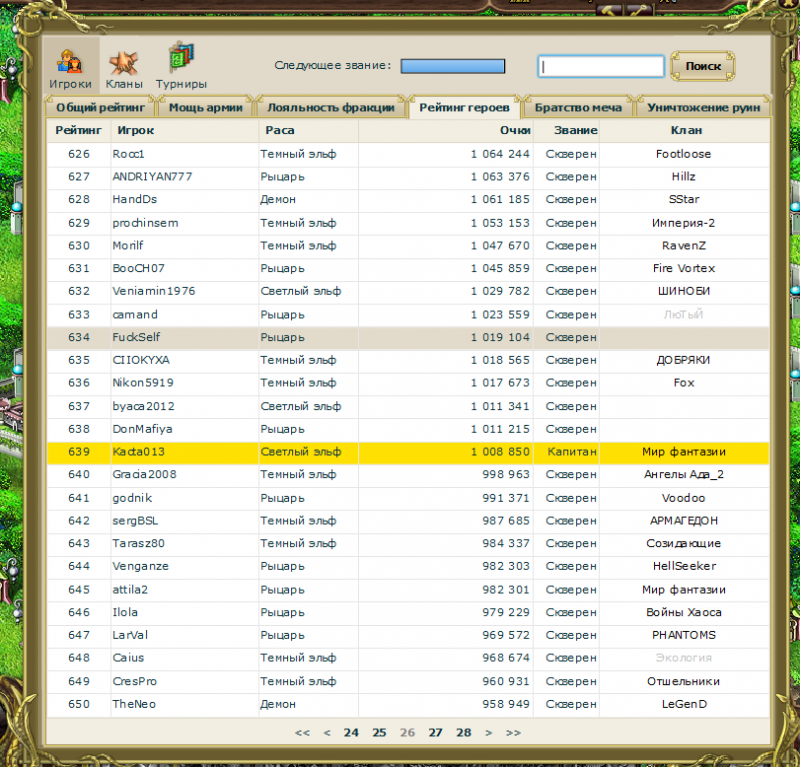Screen dimensions: 800x767
Task: Open the Лояльность фракции tab
Action: point(332,107)
